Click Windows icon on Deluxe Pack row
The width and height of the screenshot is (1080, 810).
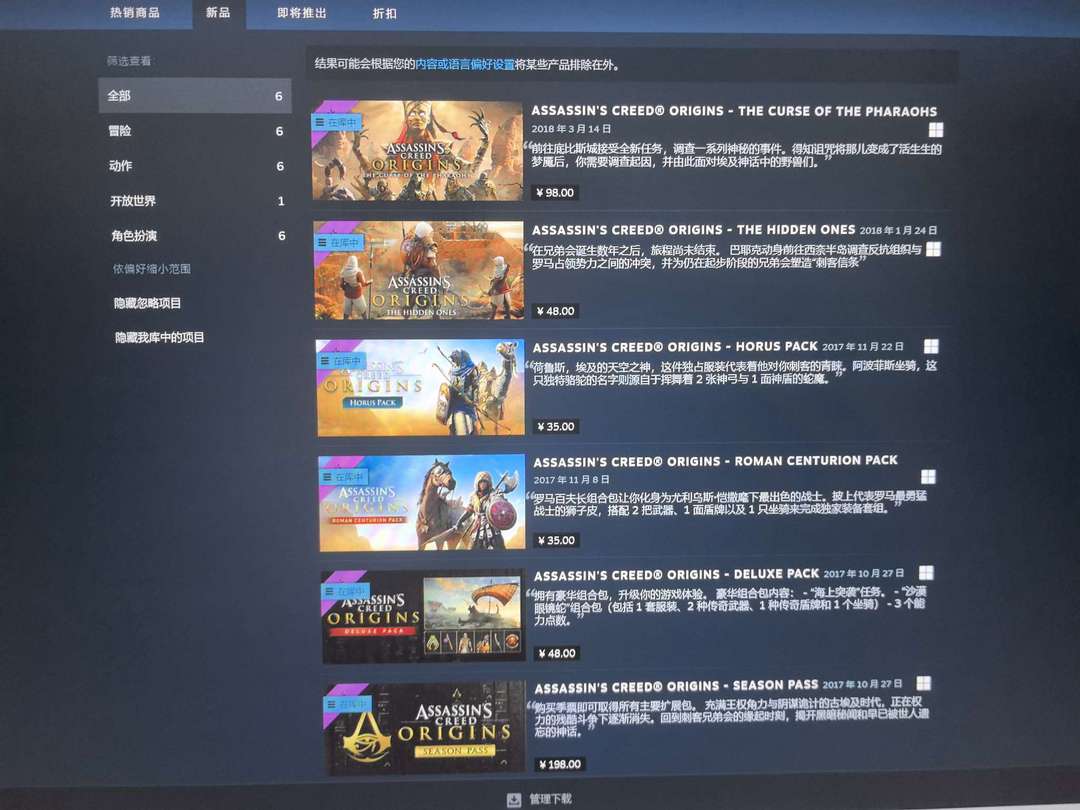926,573
